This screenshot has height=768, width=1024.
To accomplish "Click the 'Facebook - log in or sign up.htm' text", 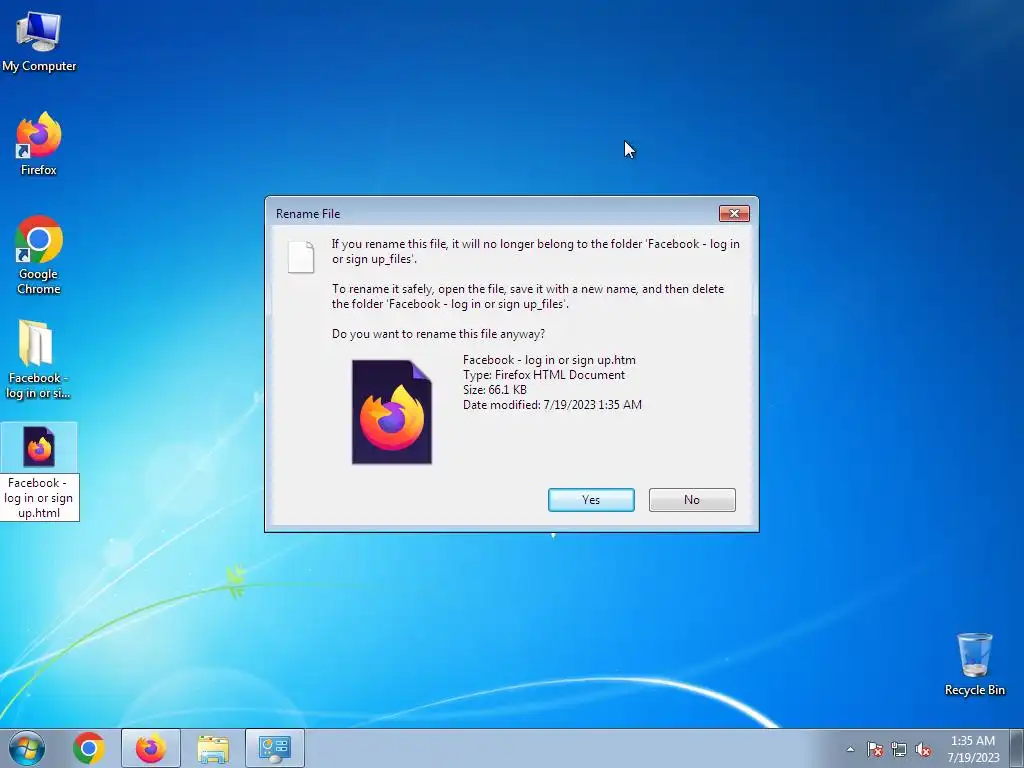I will click(x=549, y=360).
